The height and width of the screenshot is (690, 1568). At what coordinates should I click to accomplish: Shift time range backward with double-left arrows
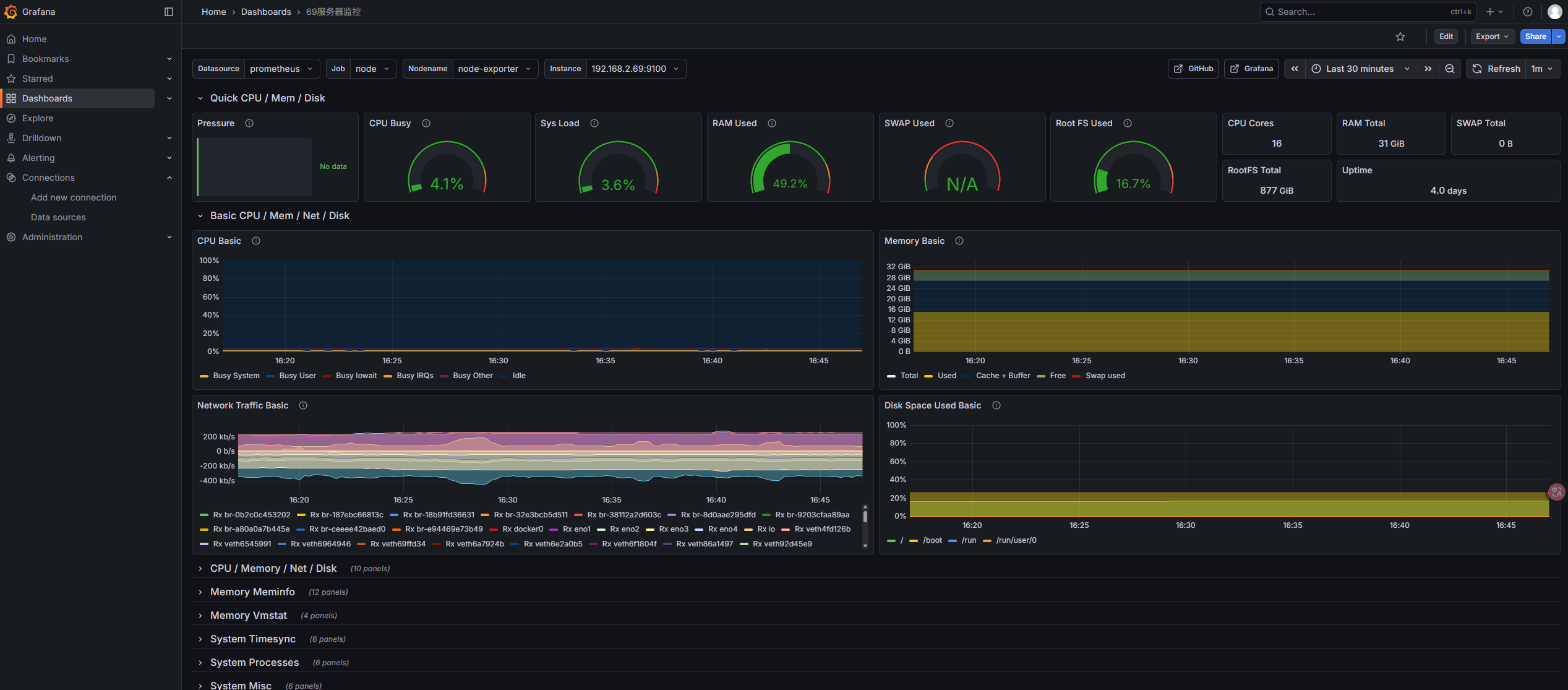click(x=1295, y=69)
